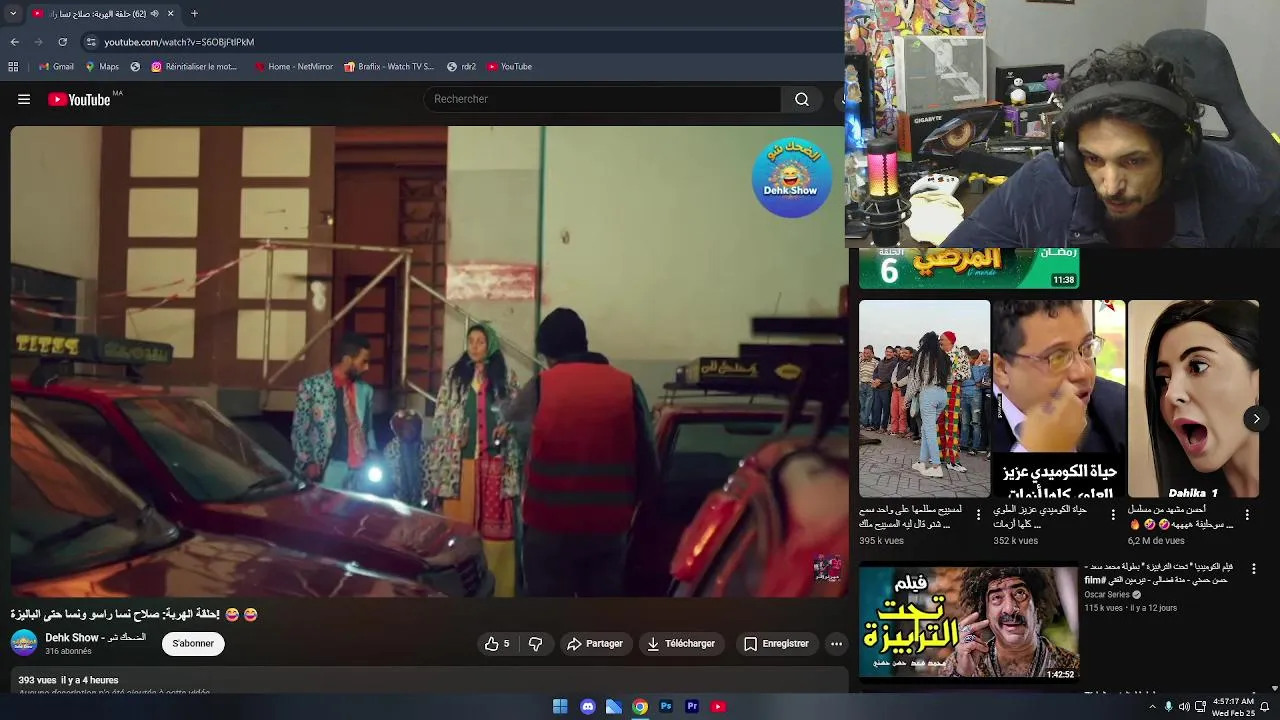The height and width of the screenshot is (720, 1280).
Task: Open the unnamed globe bookmark
Action: click(135, 67)
